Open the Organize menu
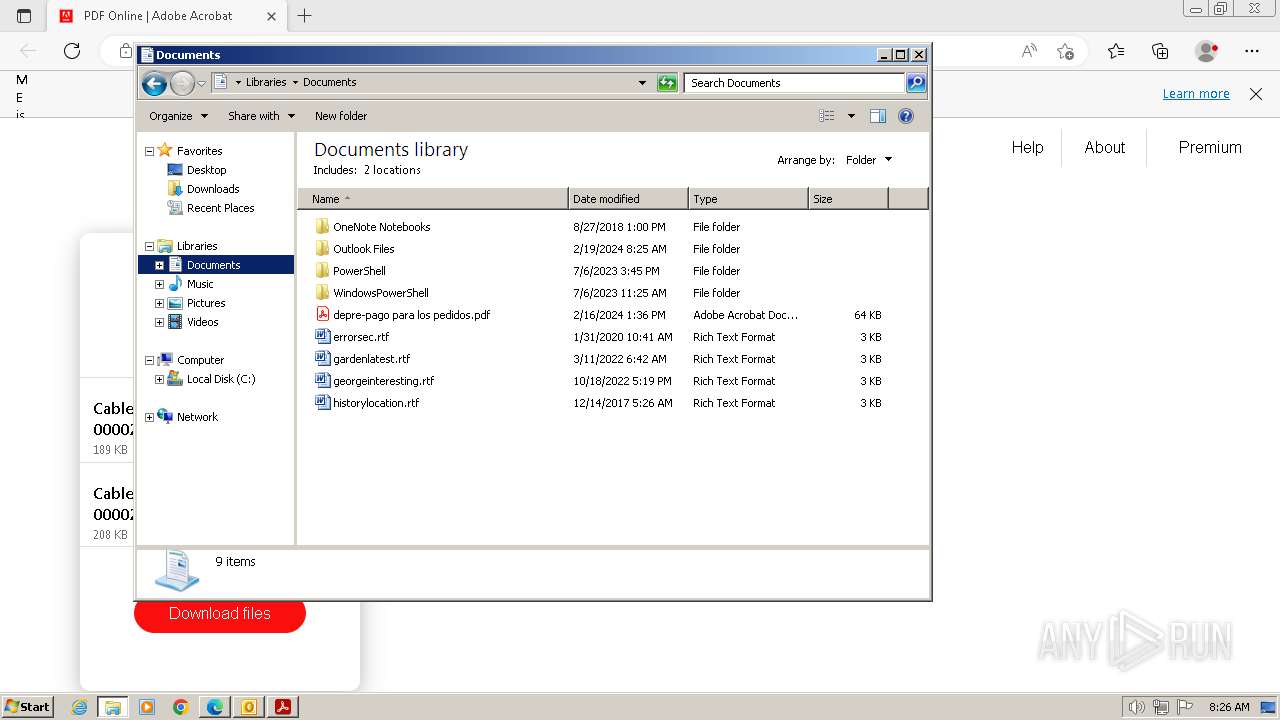This screenshot has height=720, width=1280. pyautogui.click(x=179, y=116)
